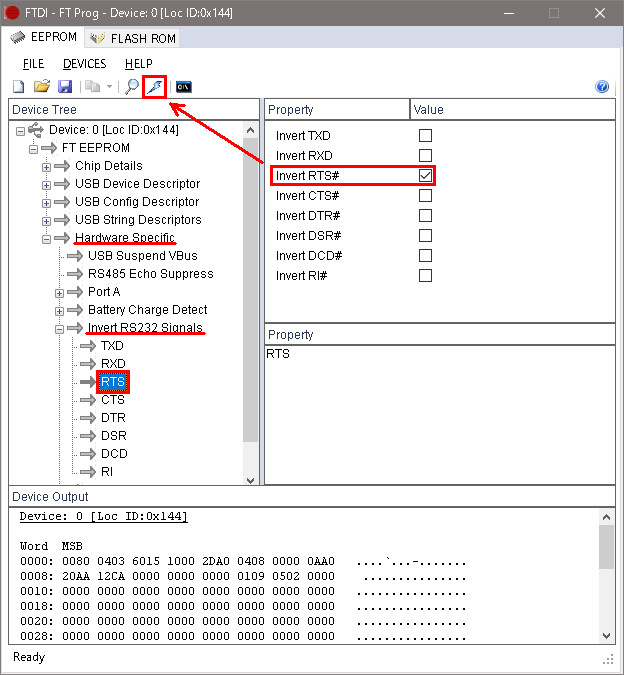Enable the Invert TXD checkbox
This screenshot has height=675, width=624.
[x=425, y=136]
